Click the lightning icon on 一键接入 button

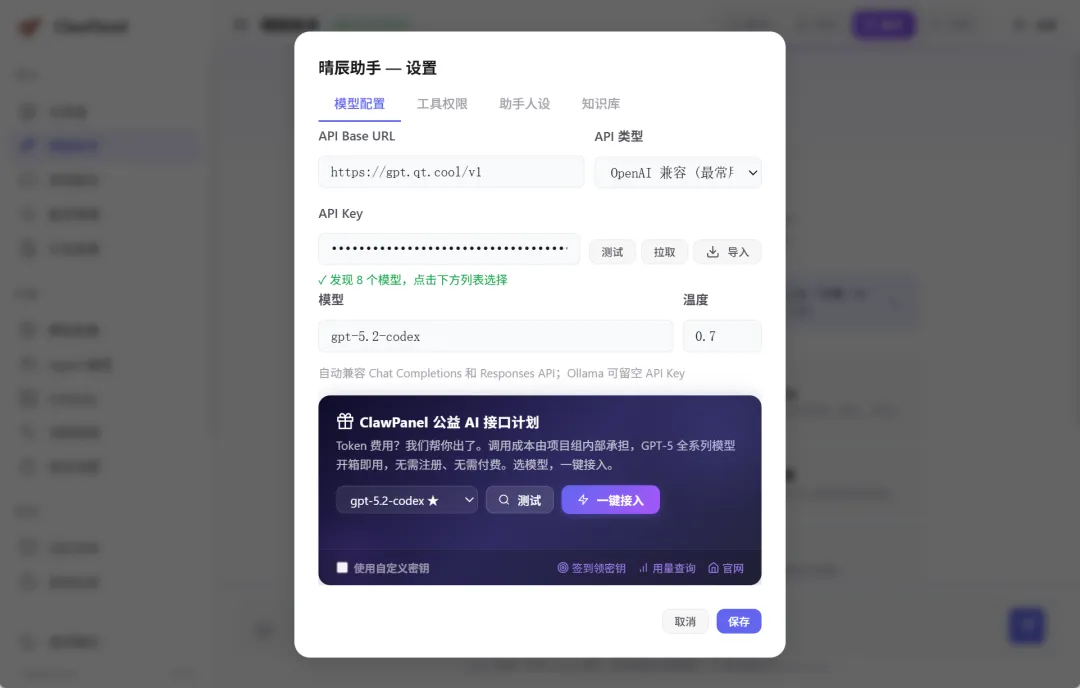pyautogui.click(x=583, y=499)
